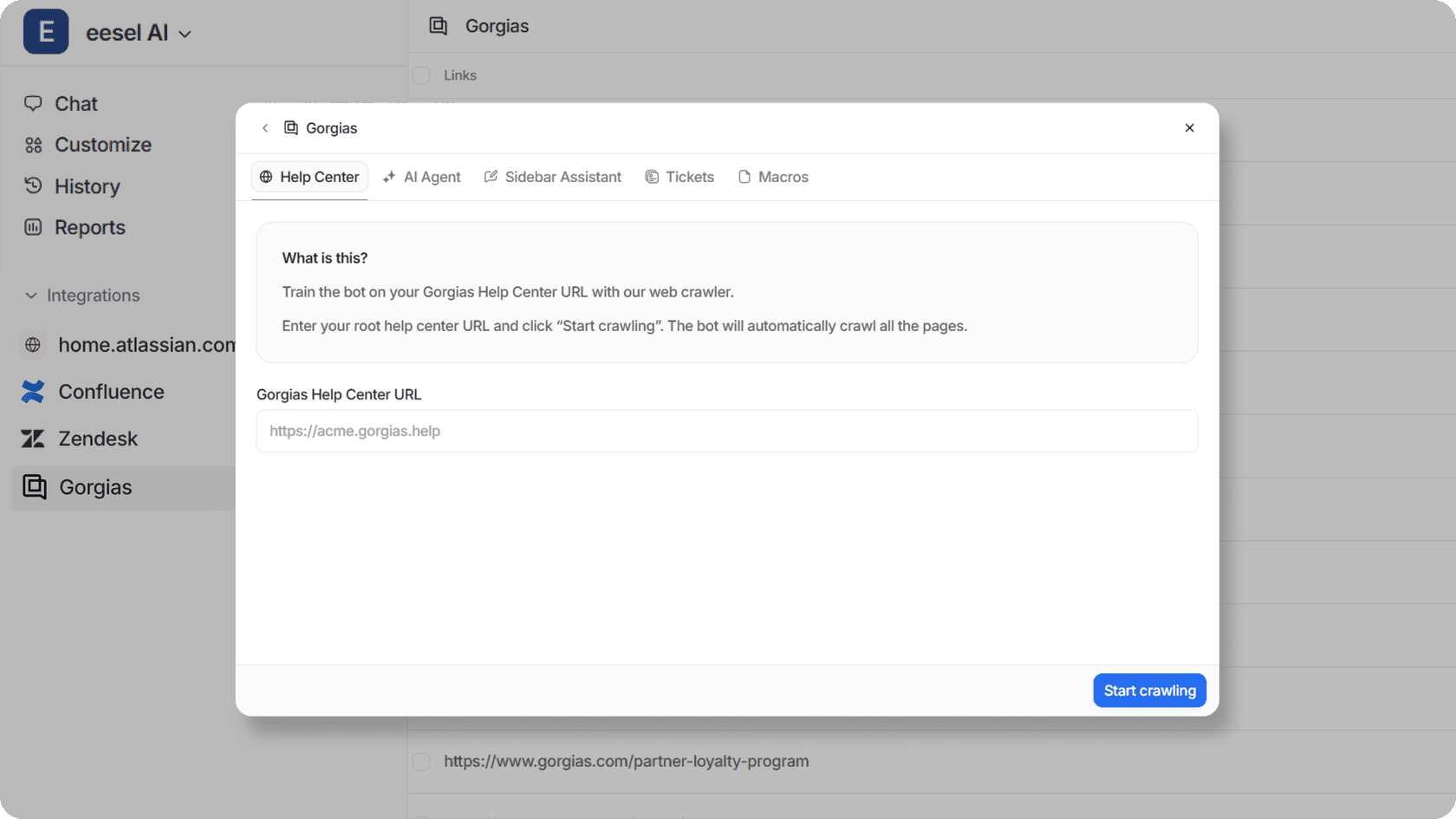Open the gorgias.com/partner-loyalty-program link
The height and width of the screenshot is (819, 1456).
627,761
